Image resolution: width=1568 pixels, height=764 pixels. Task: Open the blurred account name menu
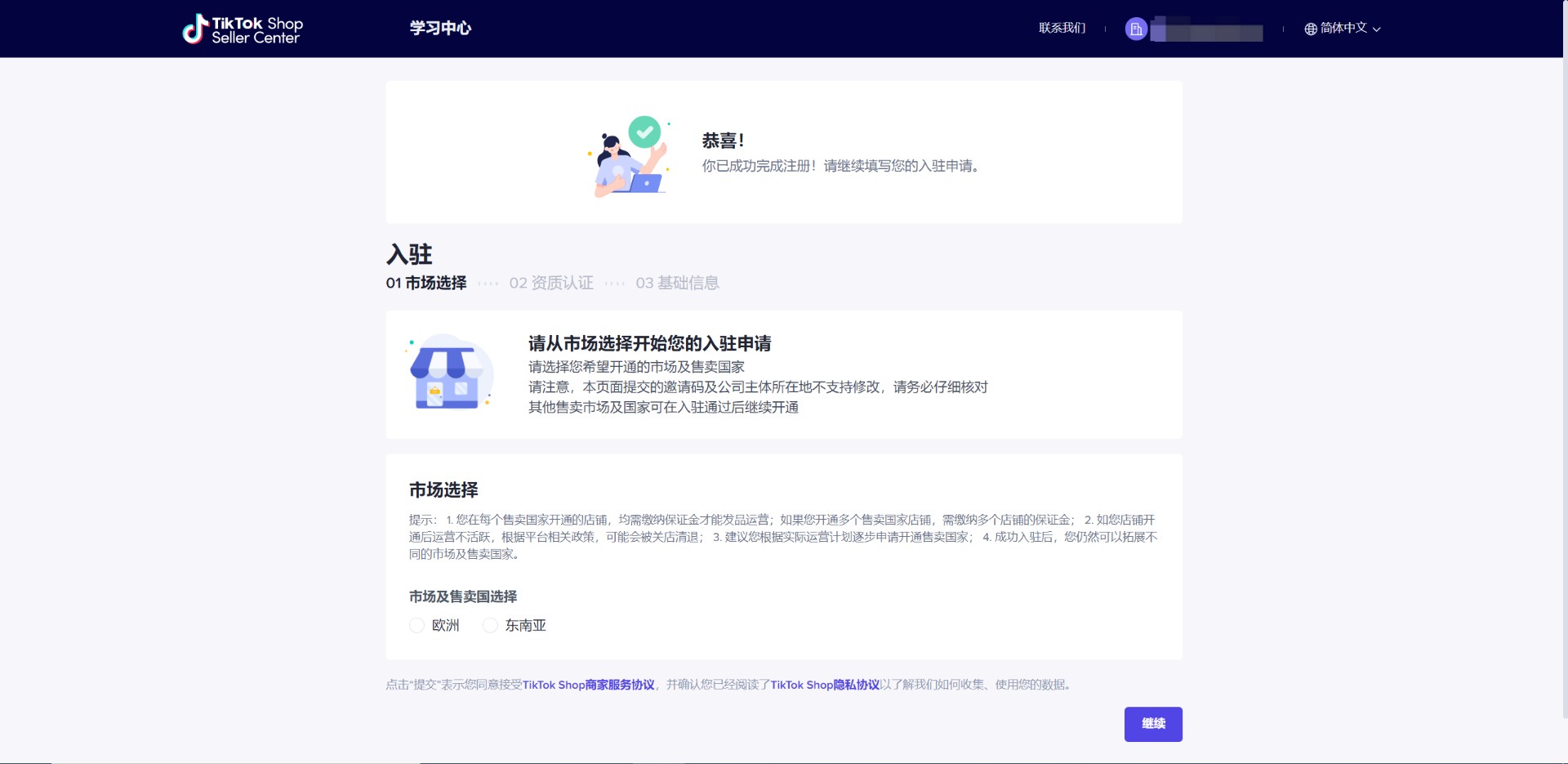click(1206, 30)
